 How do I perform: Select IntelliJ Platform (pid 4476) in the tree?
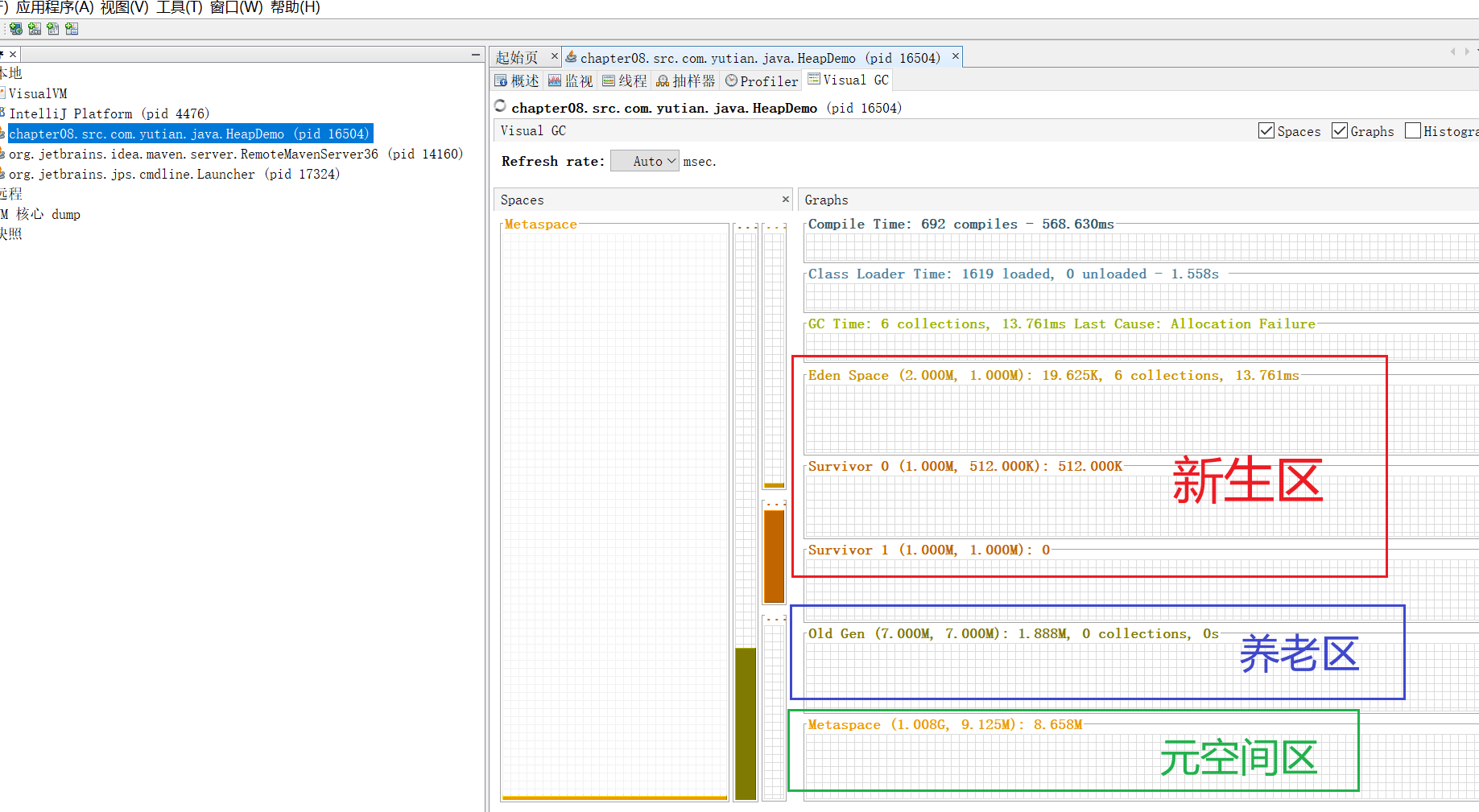point(109,113)
